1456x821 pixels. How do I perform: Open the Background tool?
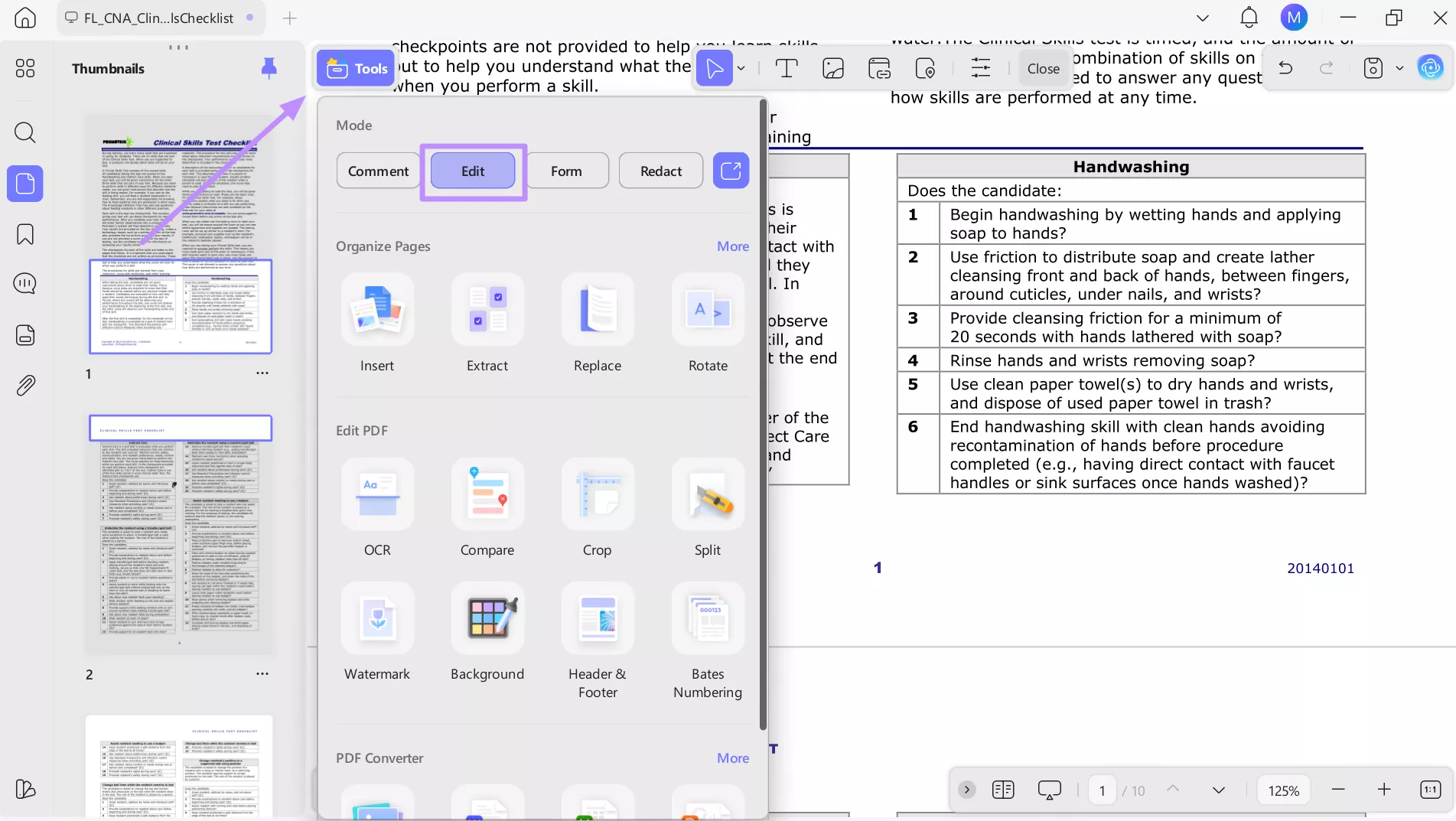[x=487, y=618]
